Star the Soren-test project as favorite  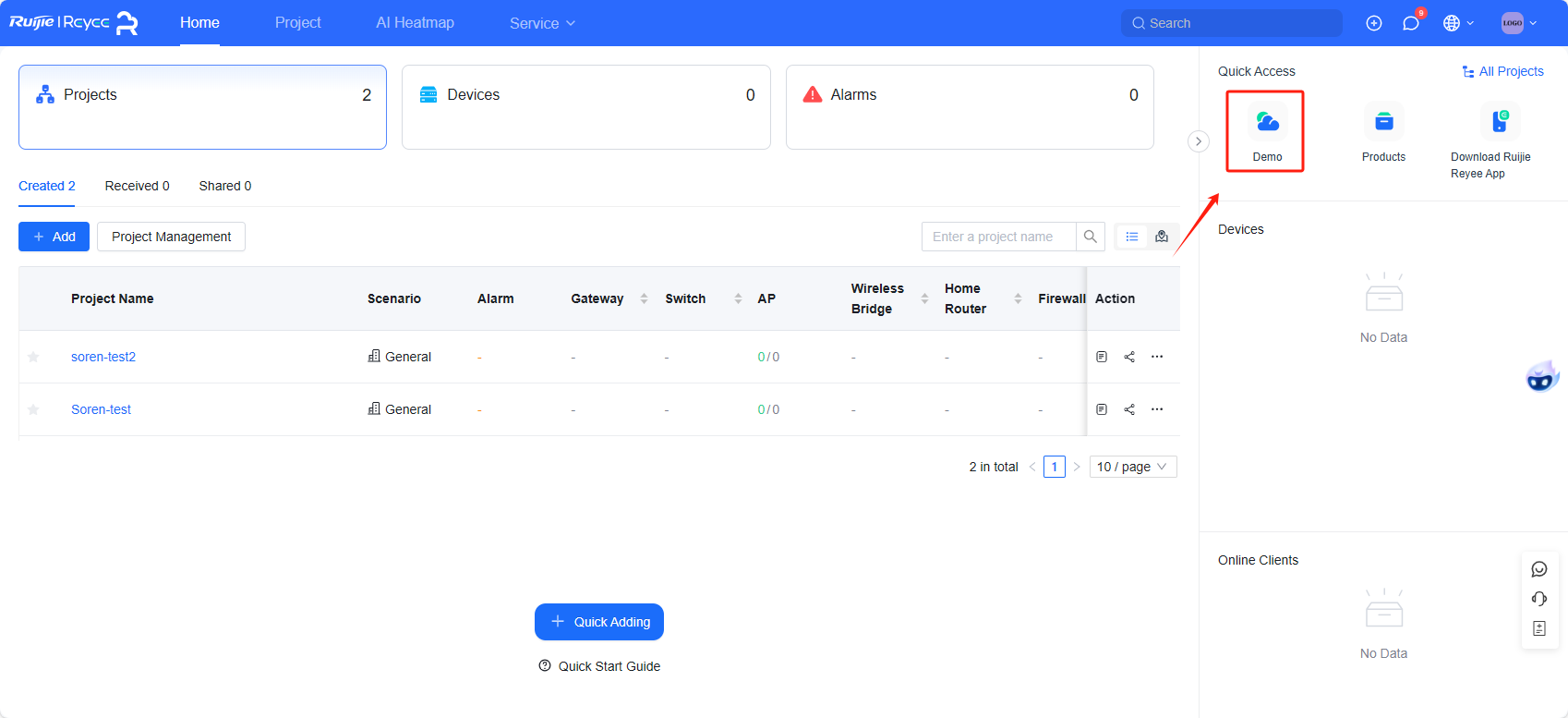[x=33, y=409]
